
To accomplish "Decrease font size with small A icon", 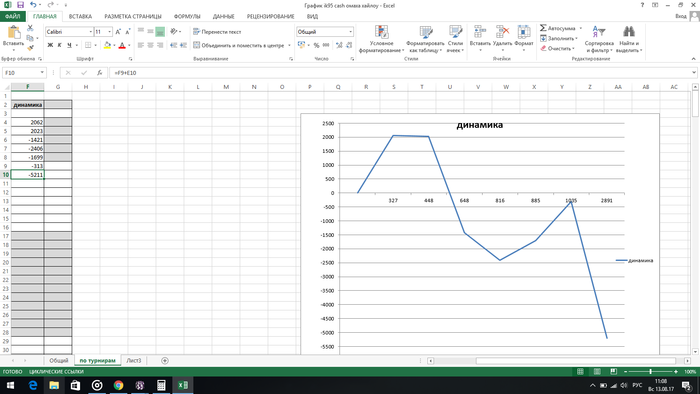I will point(128,32).
